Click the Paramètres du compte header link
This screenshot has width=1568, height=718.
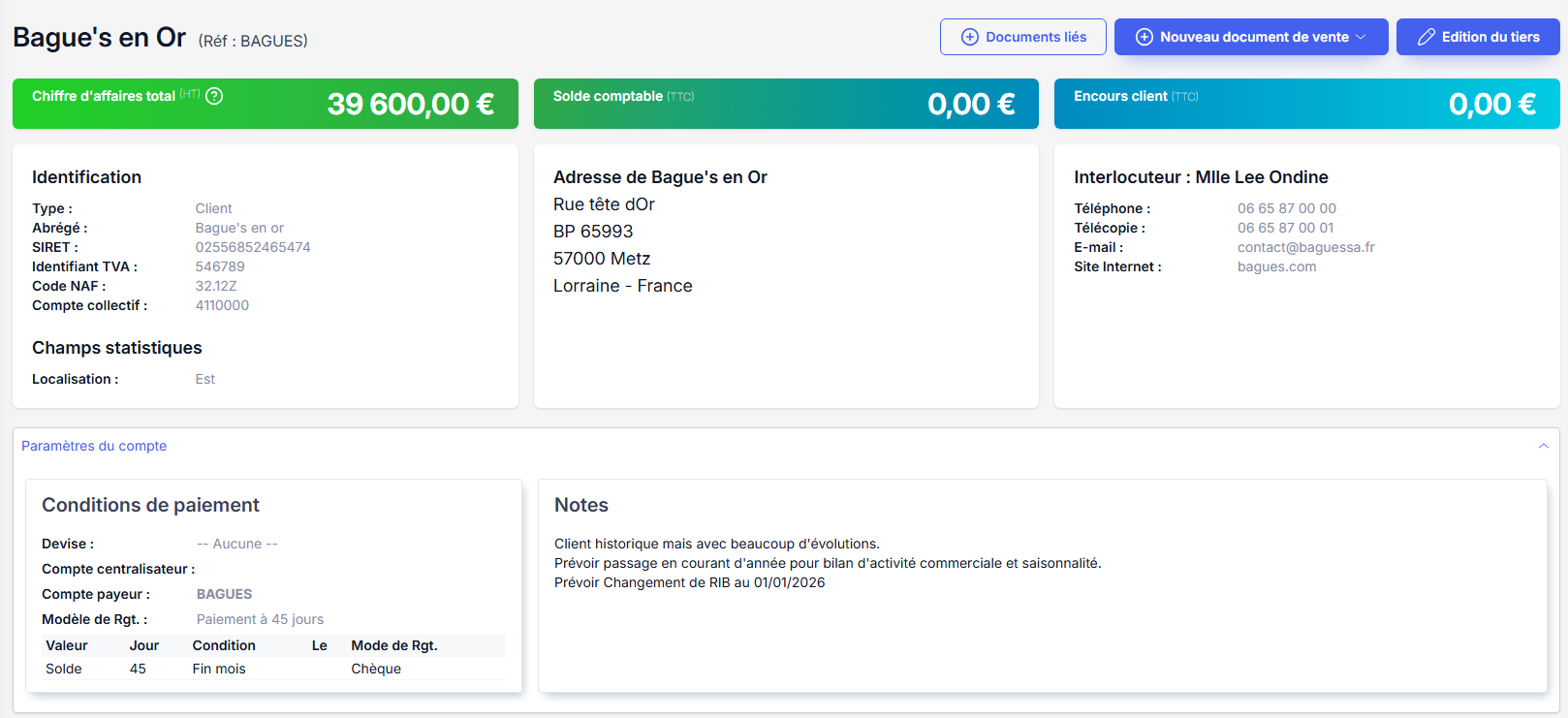[x=94, y=446]
